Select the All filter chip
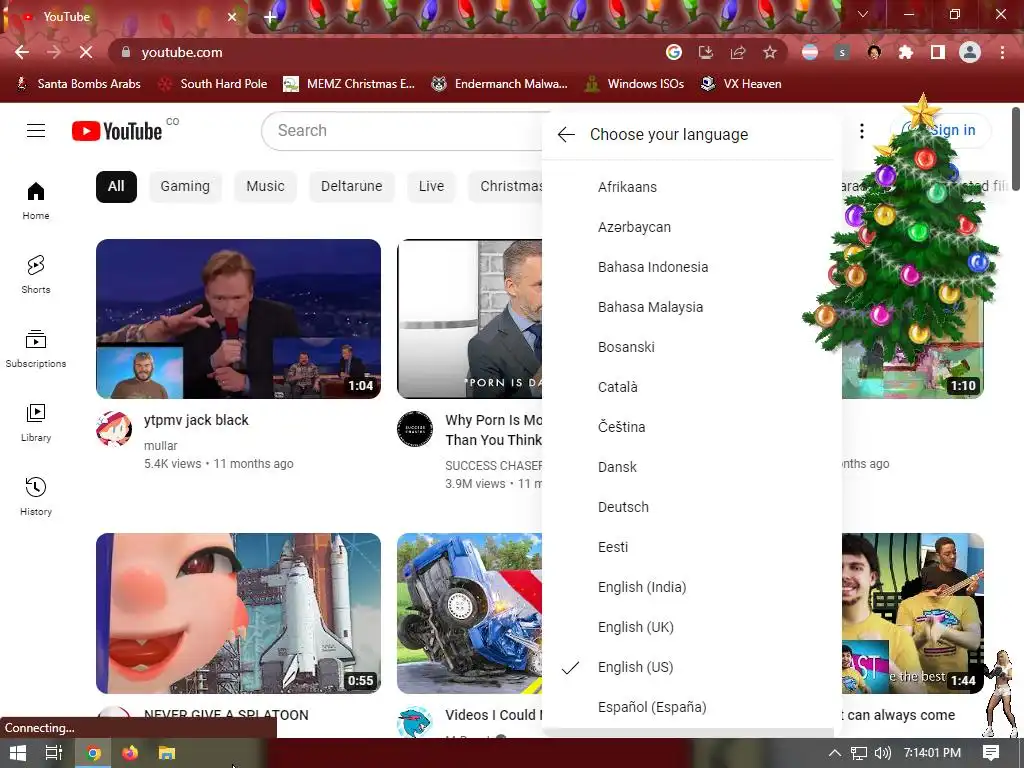The image size is (1024, 768). click(116, 187)
